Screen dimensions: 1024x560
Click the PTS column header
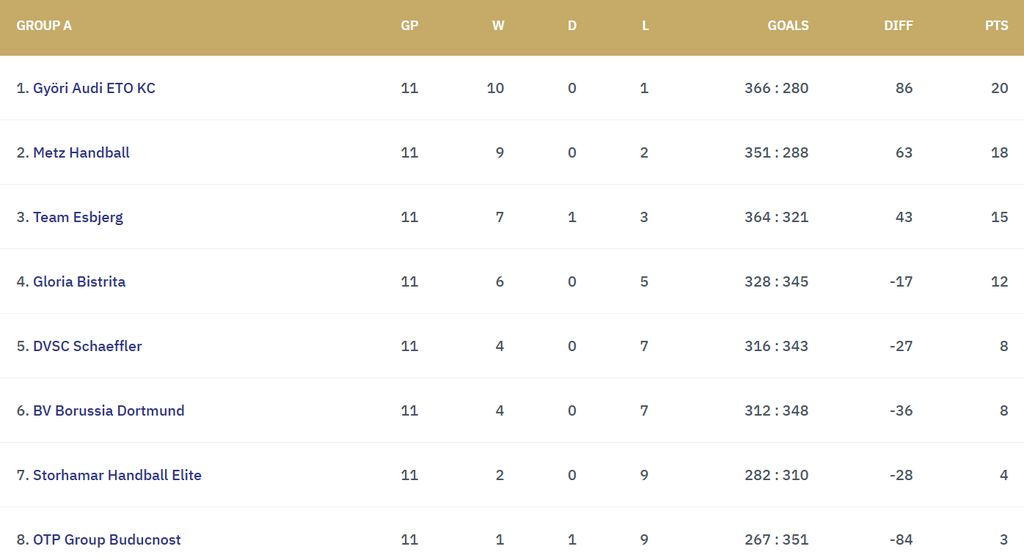coord(996,26)
